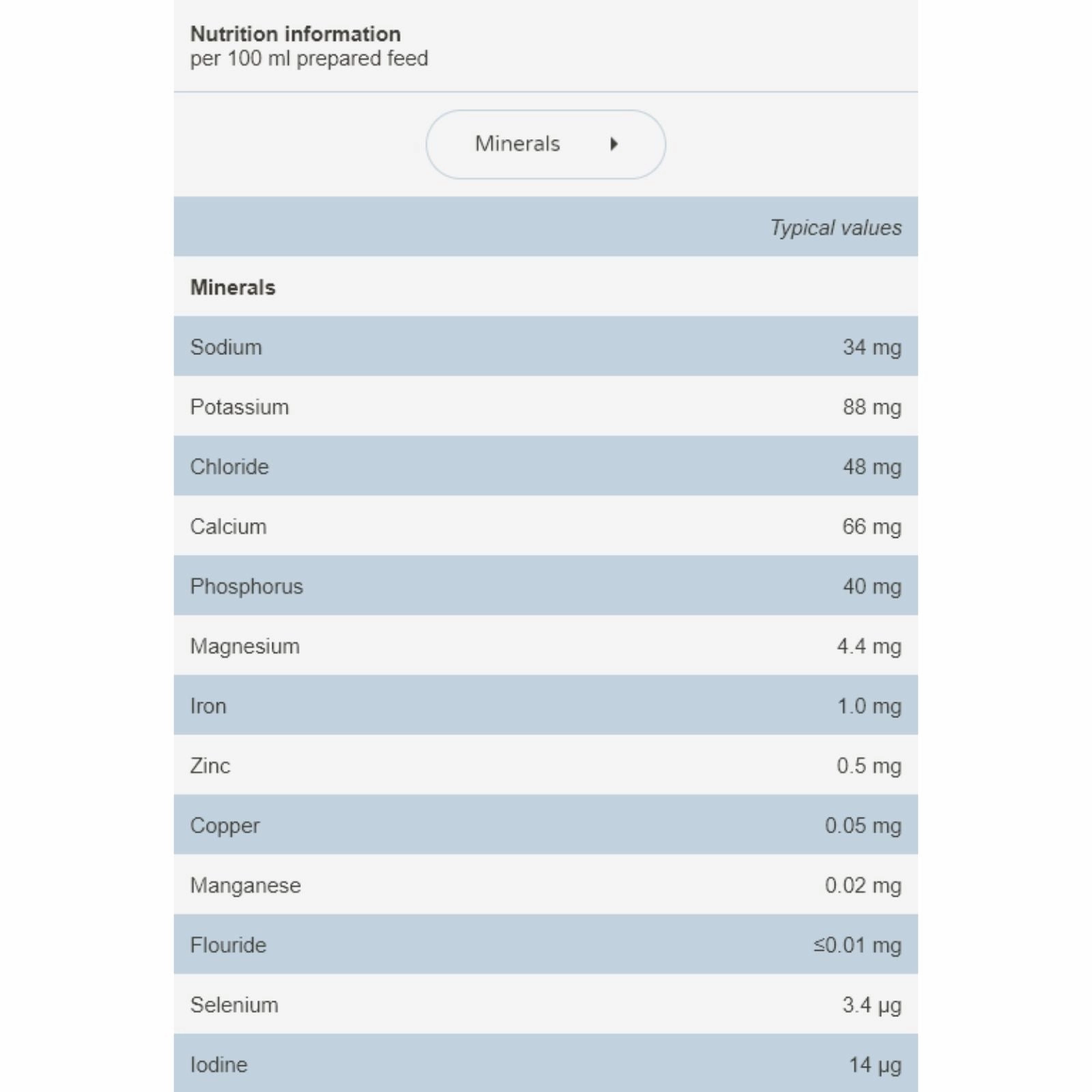
Task: Select the Selenium row
Action: pos(545,1004)
